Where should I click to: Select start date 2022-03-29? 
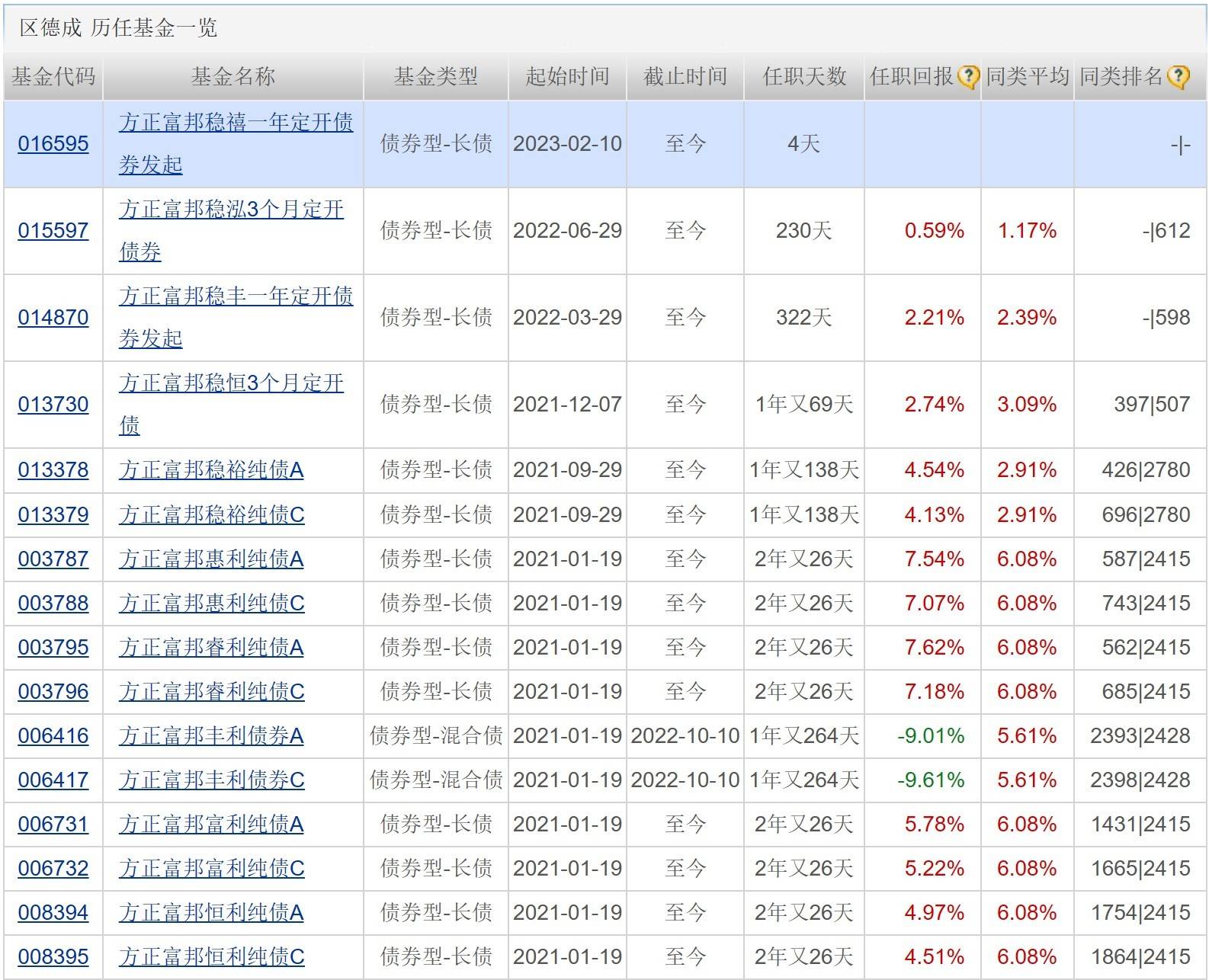(567, 318)
